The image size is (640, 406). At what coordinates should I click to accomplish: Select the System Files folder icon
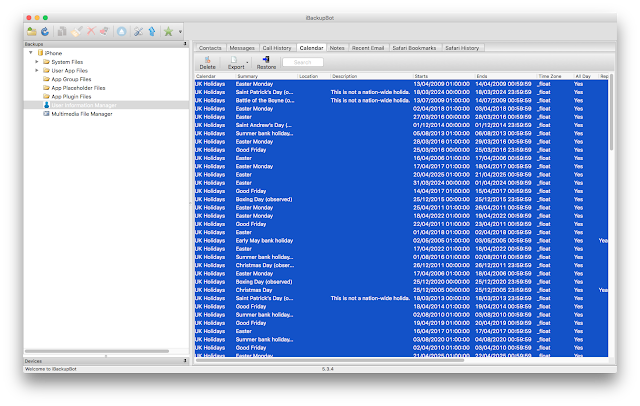click(46, 62)
